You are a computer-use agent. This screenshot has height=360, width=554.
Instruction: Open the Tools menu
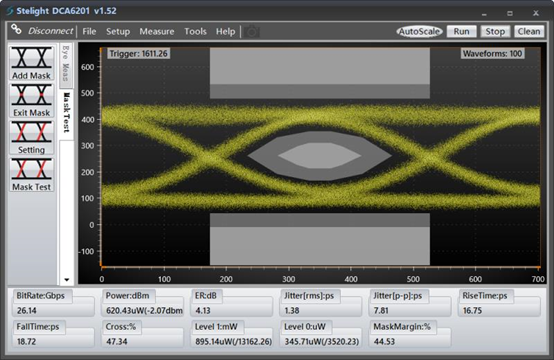click(x=195, y=31)
